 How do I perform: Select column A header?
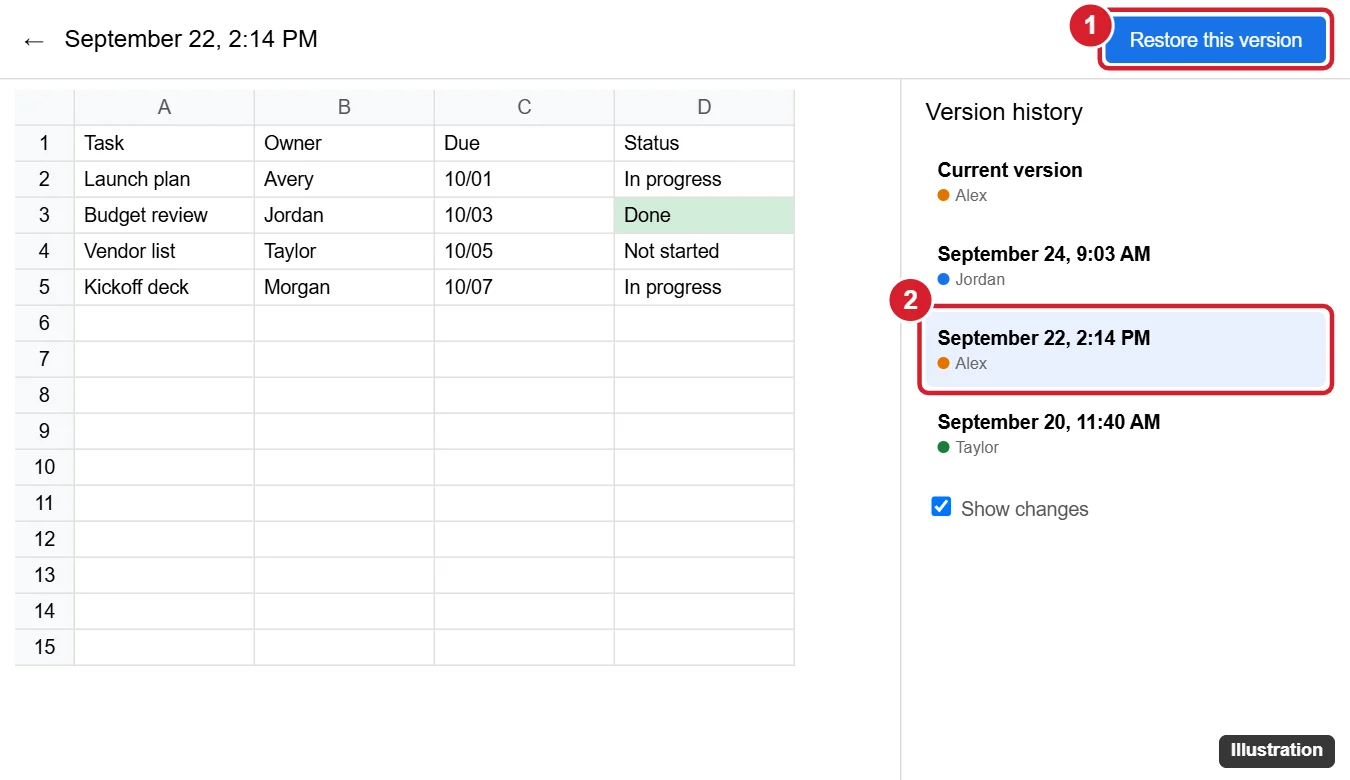(164, 107)
